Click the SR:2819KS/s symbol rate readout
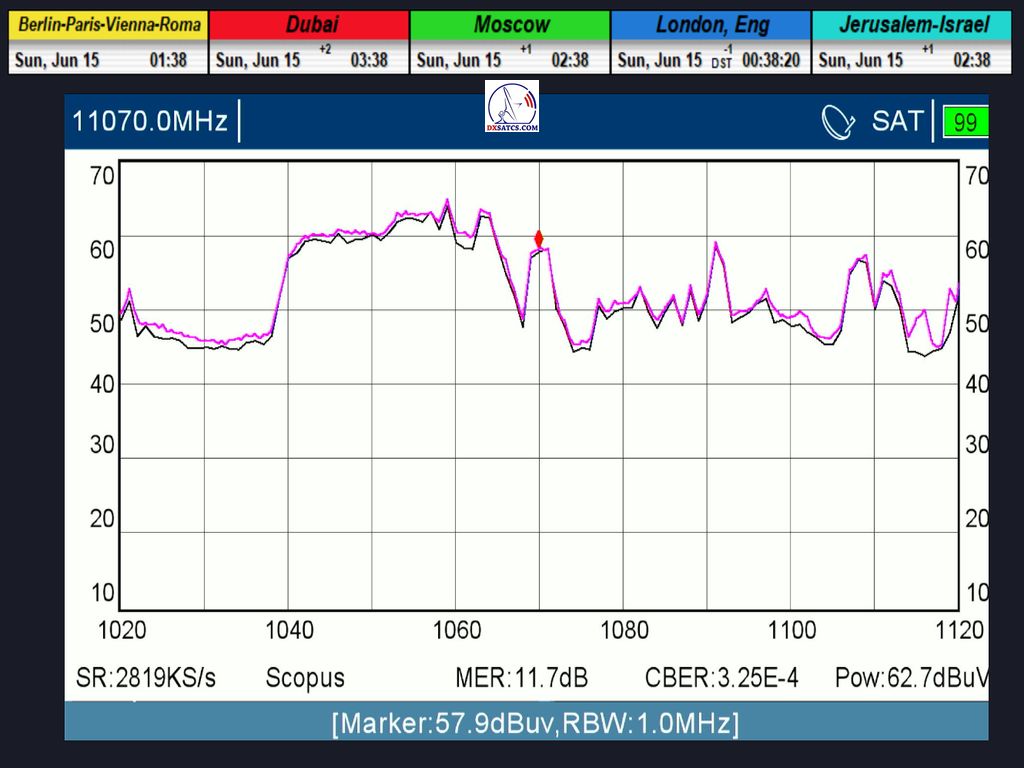The height and width of the screenshot is (768, 1024). [146, 678]
